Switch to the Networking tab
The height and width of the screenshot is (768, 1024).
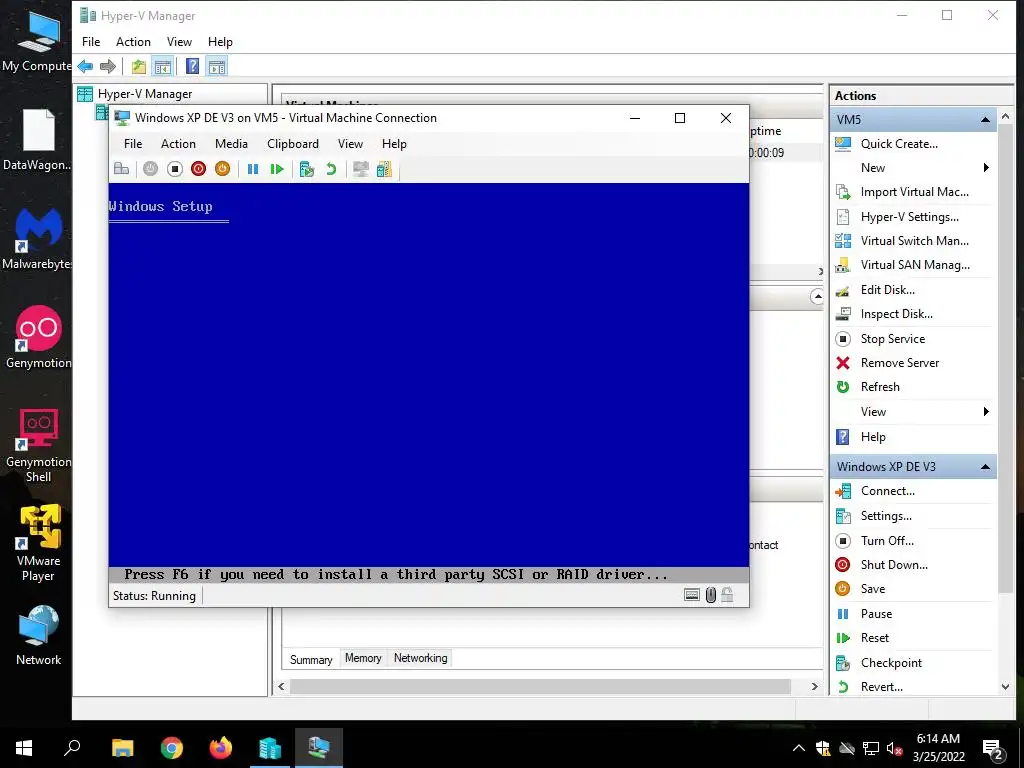[421, 658]
